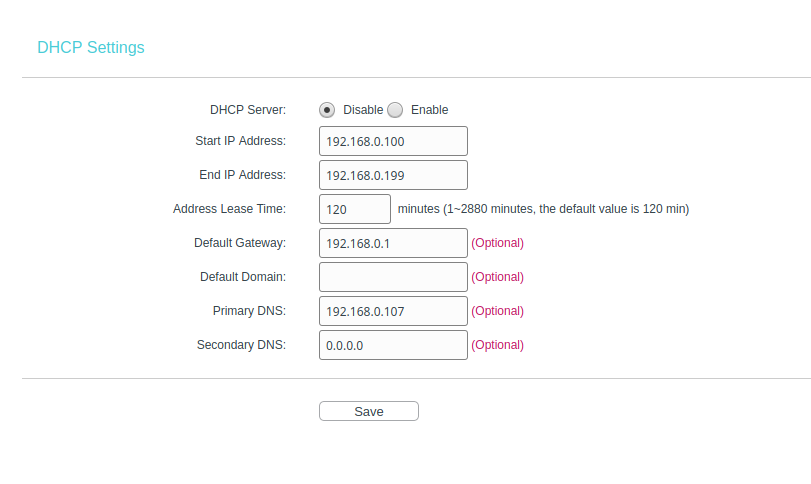Click the End IP Address label
This screenshot has width=811, height=484.
(x=243, y=175)
